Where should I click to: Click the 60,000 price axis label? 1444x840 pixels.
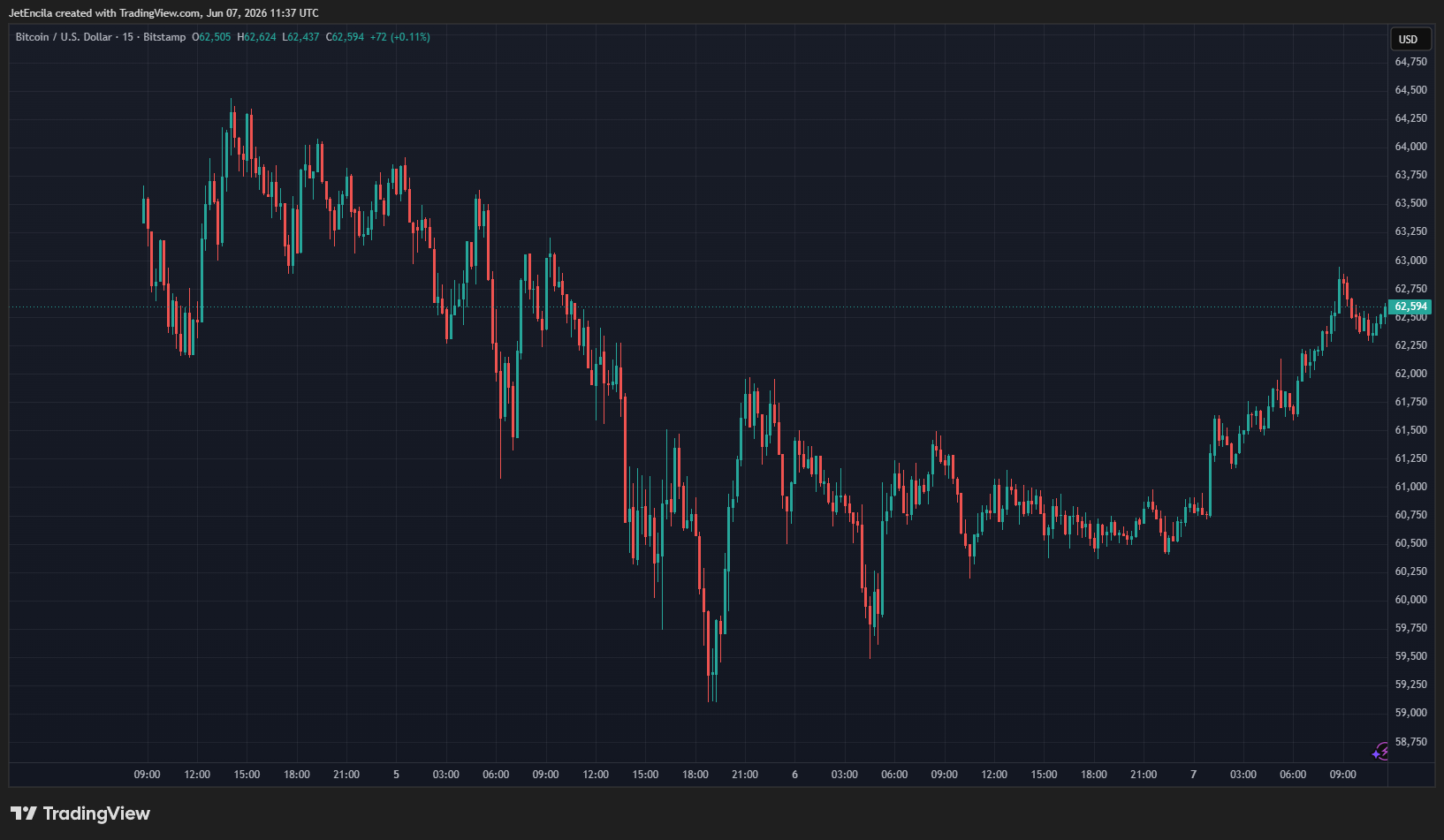point(1410,600)
